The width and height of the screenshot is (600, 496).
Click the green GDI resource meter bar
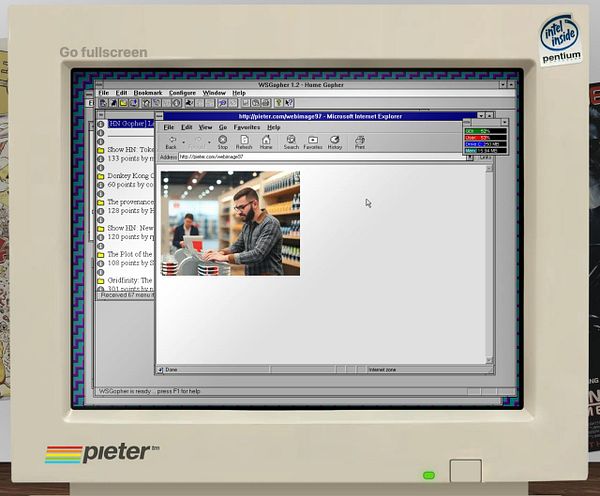pyautogui.click(x=486, y=131)
